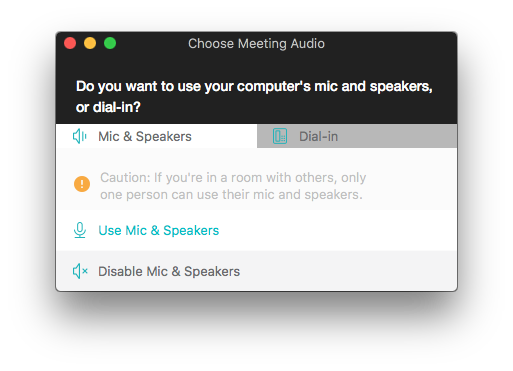Click the microphone icon beside Use Mic & Speakers

[x=80, y=230]
